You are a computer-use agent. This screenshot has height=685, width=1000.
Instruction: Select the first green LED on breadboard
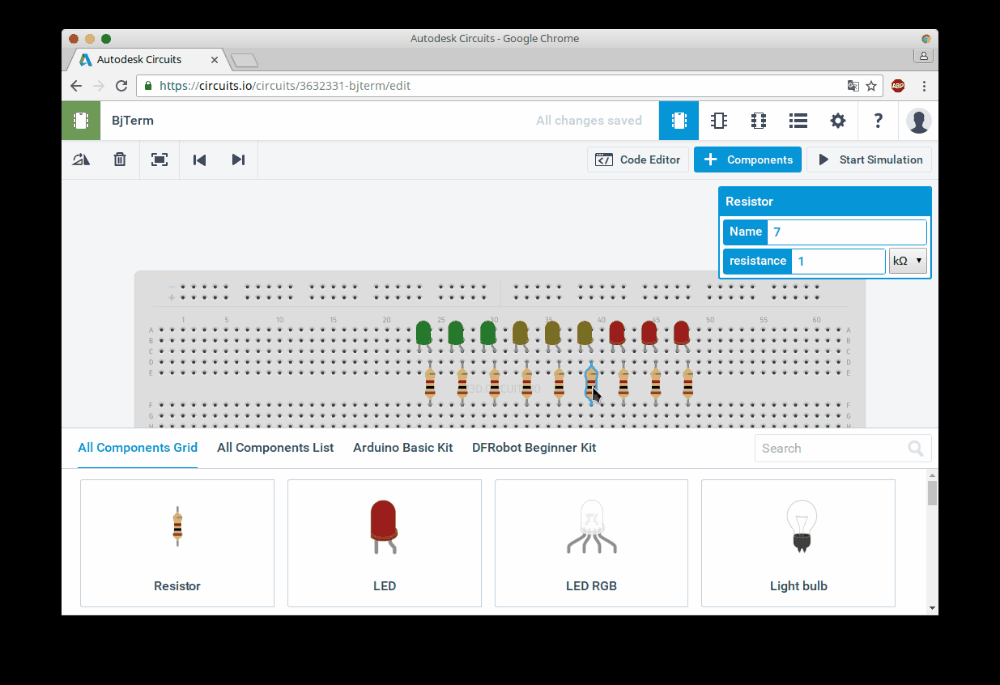423,334
